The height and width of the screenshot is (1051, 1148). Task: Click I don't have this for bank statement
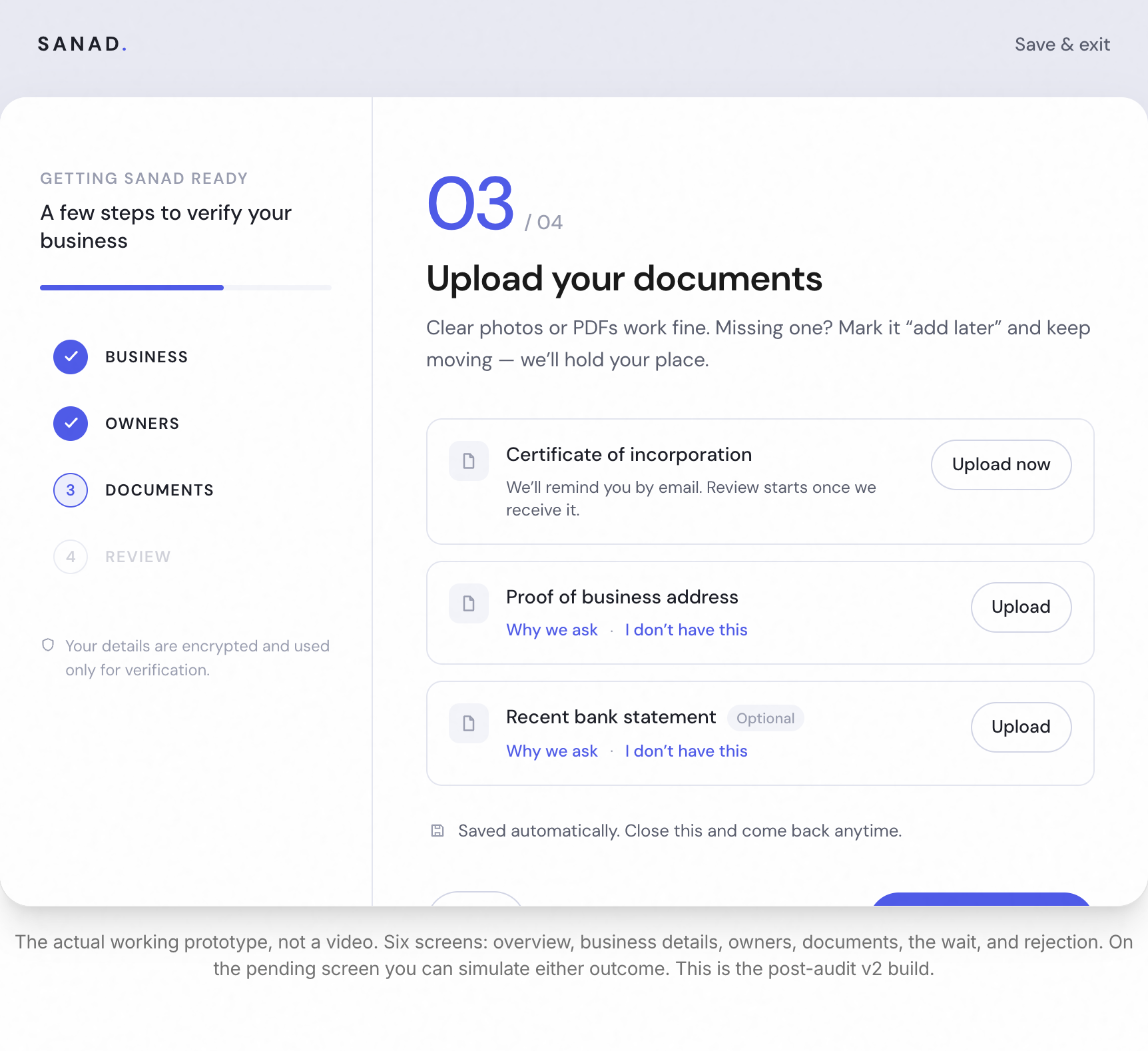(687, 751)
